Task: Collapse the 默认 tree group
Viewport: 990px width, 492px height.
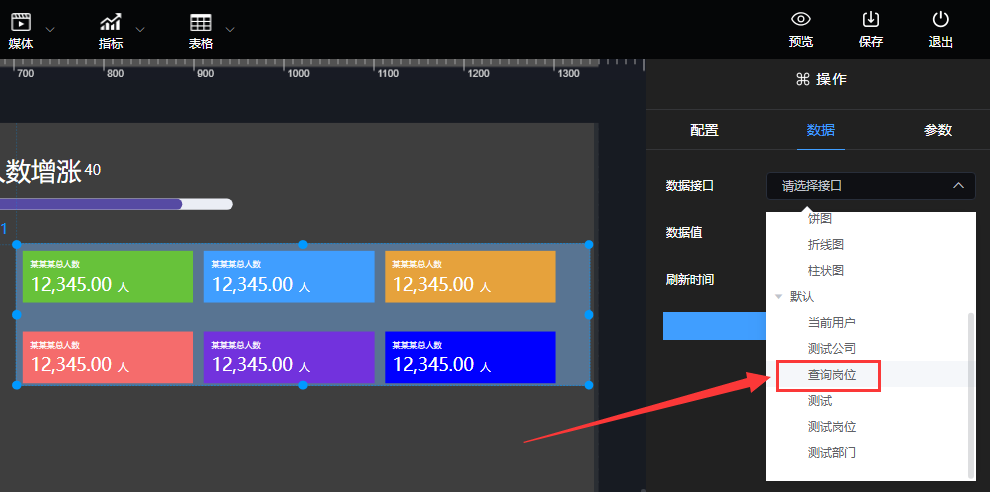Action: click(x=779, y=297)
